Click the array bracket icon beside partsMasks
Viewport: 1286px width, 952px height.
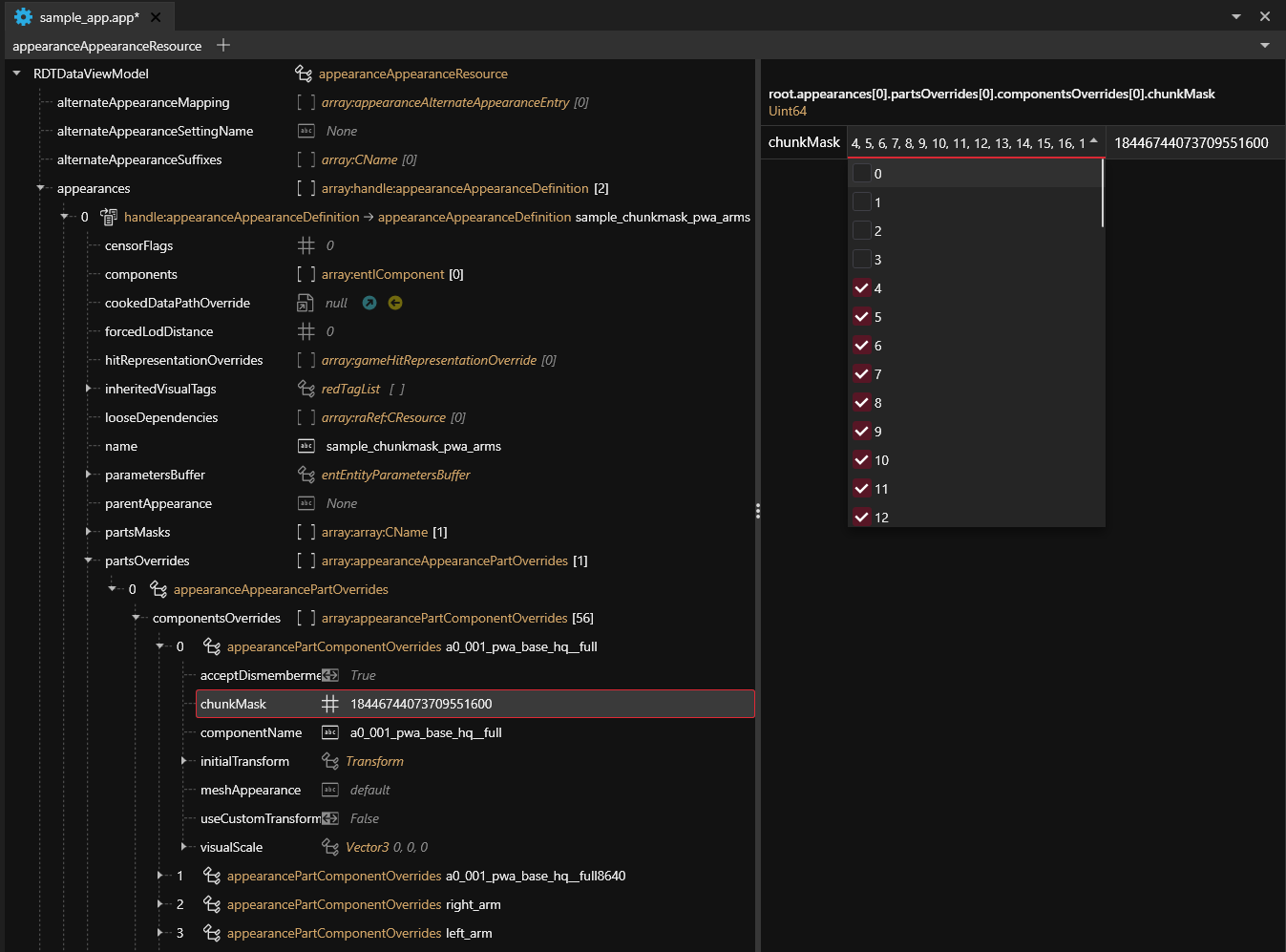(x=306, y=532)
